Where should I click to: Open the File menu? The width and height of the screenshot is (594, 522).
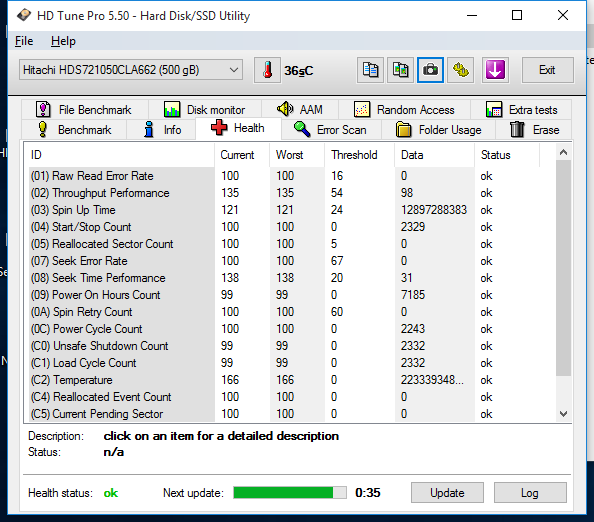24,41
